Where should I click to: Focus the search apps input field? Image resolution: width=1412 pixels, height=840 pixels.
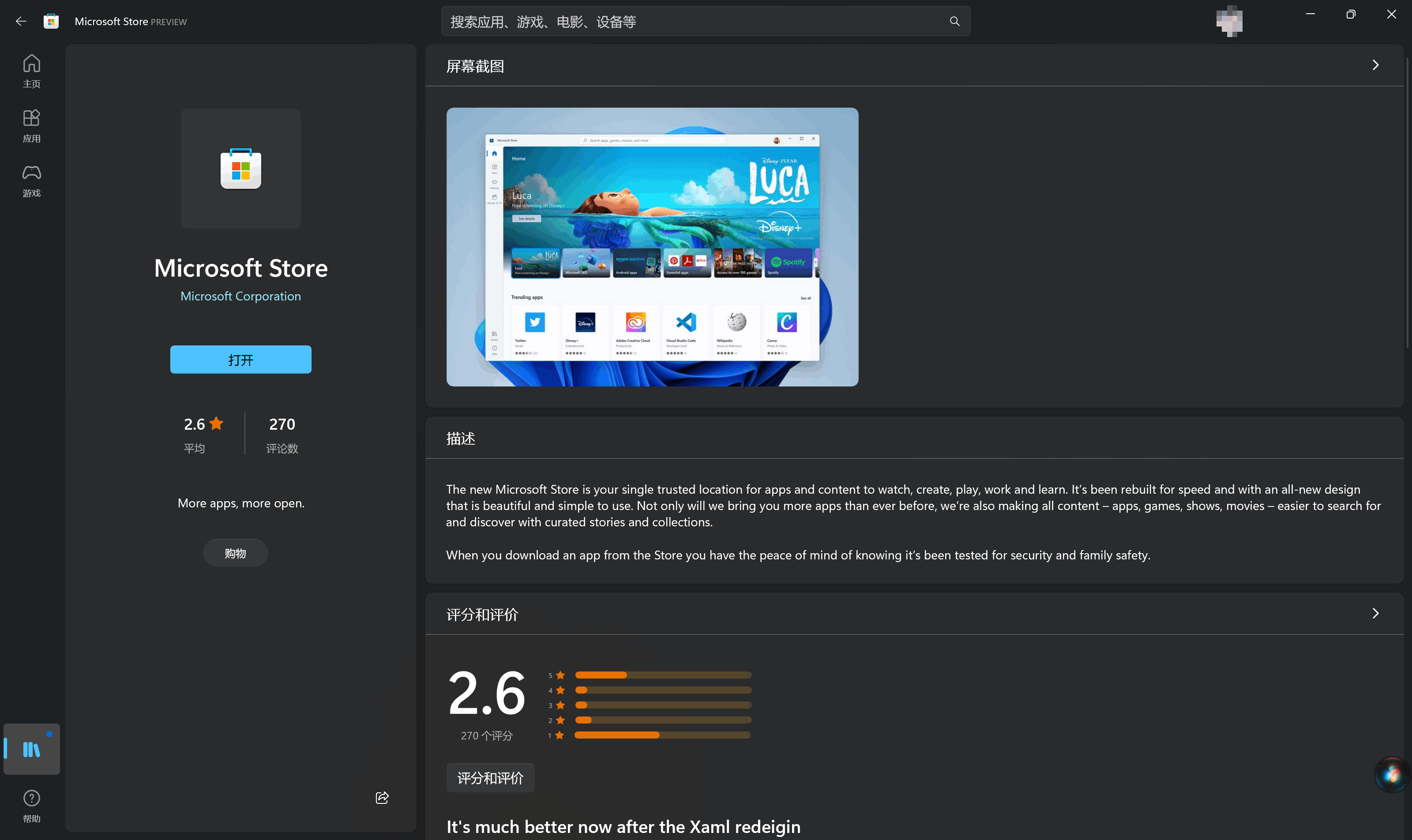pos(691,22)
